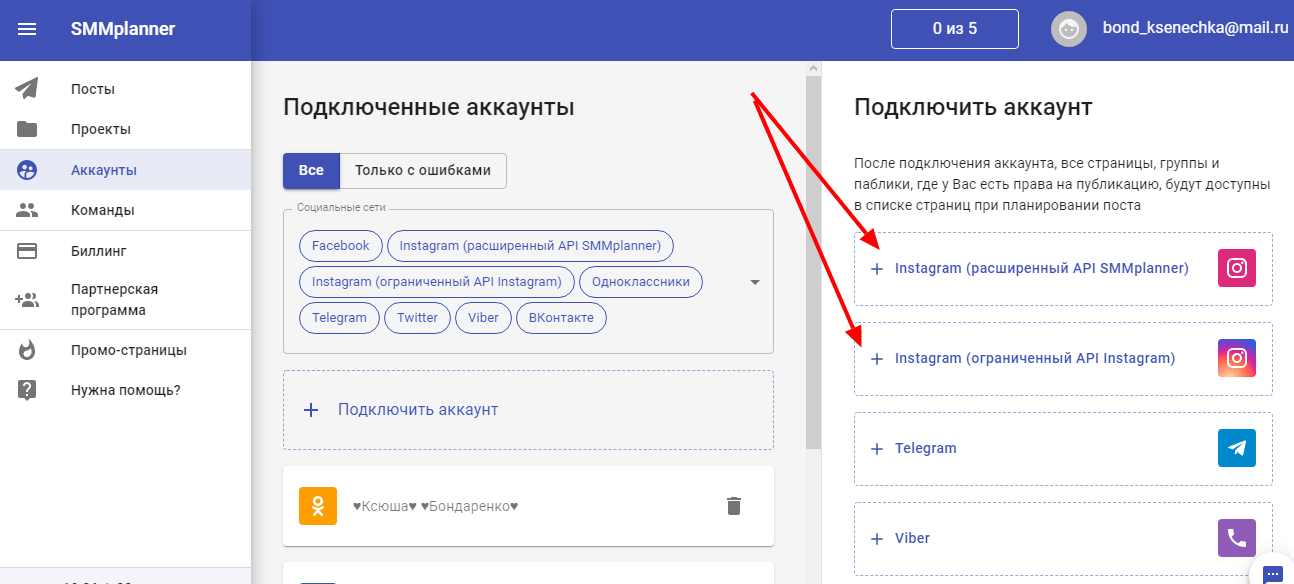Click the Accounts sidebar icon
This screenshot has height=584, width=1294.
(x=27, y=170)
